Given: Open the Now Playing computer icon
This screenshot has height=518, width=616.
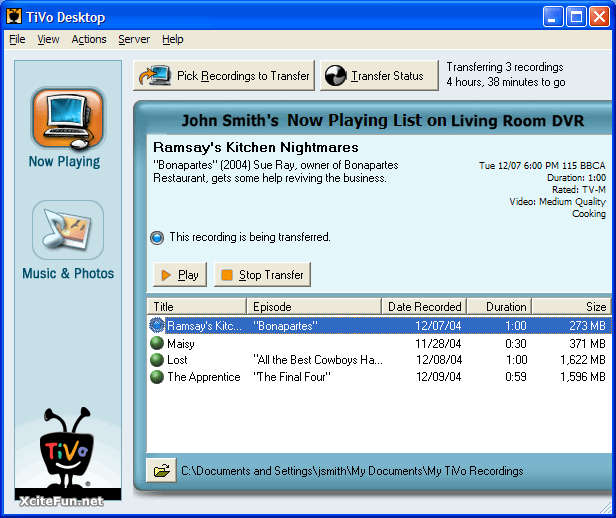Looking at the screenshot, I should (x=68, y=119).
